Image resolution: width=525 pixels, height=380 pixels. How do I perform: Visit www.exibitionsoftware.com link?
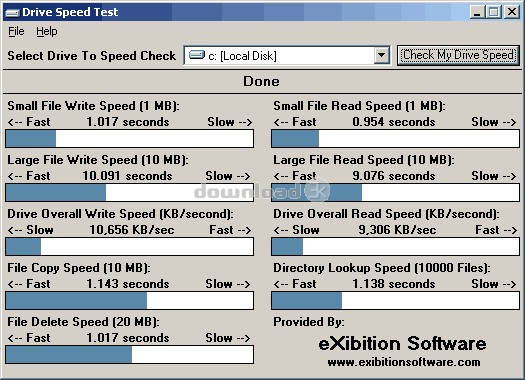(x=404, y=362)
